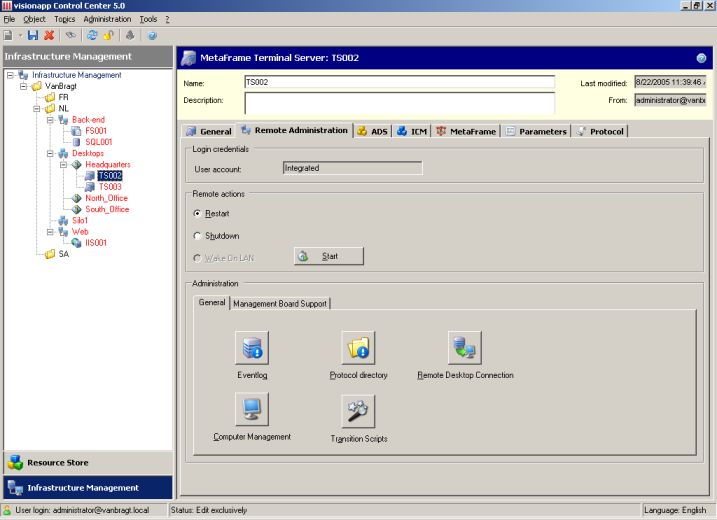Viewport: 717px width, 520px height.
Task: Collapse the Headquarters tree node
Action: pos(63,165)
